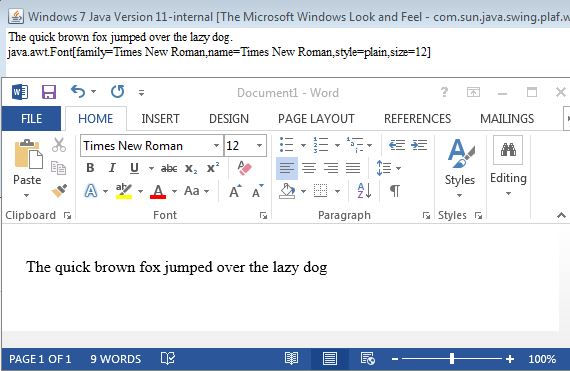Image resolution: width=570 pixels, height=371 pixels.
Task: Click the Copy icon in Clipboard group
Action: click(x=58, y=168)
